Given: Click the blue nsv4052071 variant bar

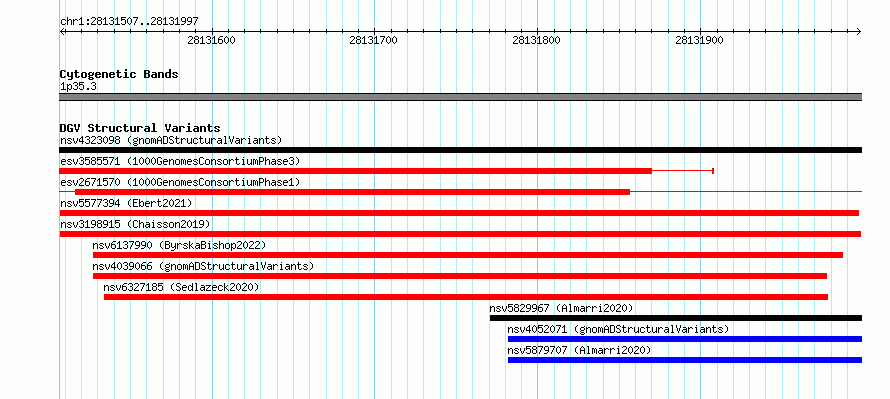Looking at the screenshot, I should pos(685,339).
